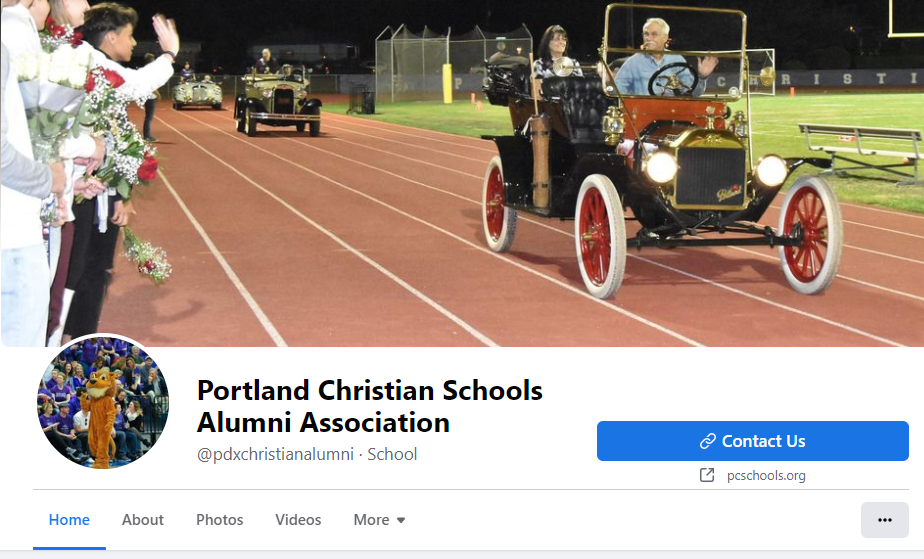Open the More tab dropdown arrow
This screenshot has height=559, width=924.
pyautogui.click(x=401, y=520)
